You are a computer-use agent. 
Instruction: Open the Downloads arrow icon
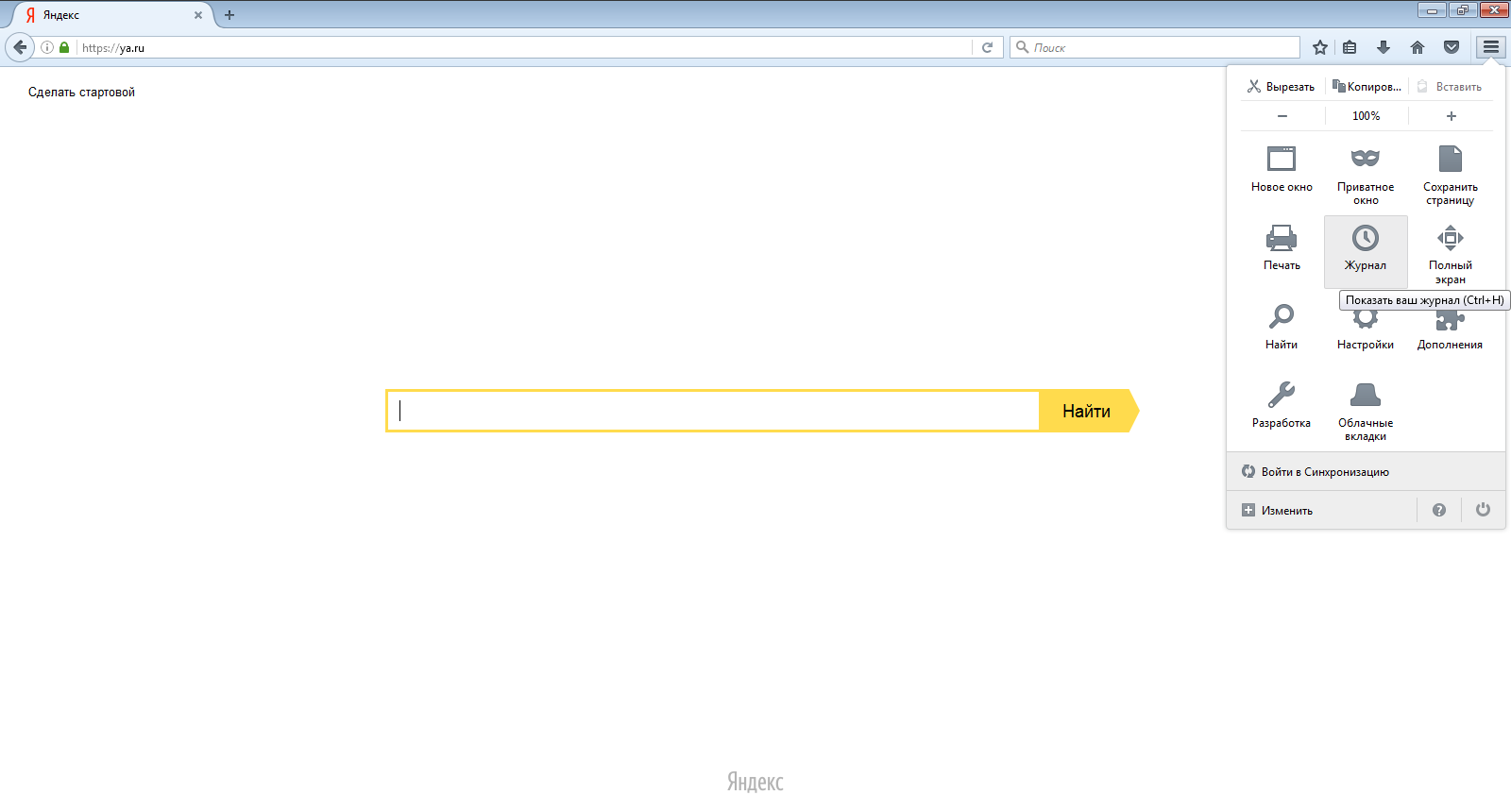(x=1384, y=47)
